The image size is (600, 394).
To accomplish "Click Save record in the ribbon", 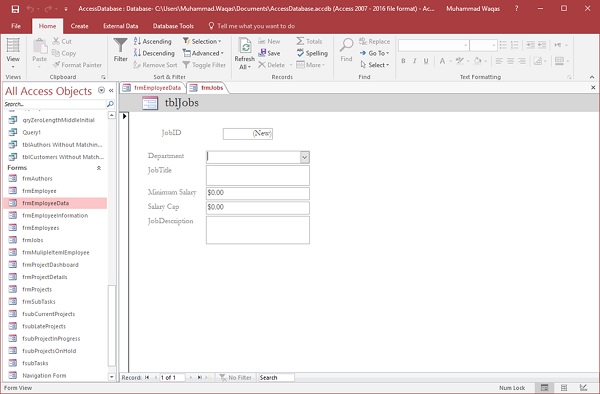I will [x=269, y=53].
